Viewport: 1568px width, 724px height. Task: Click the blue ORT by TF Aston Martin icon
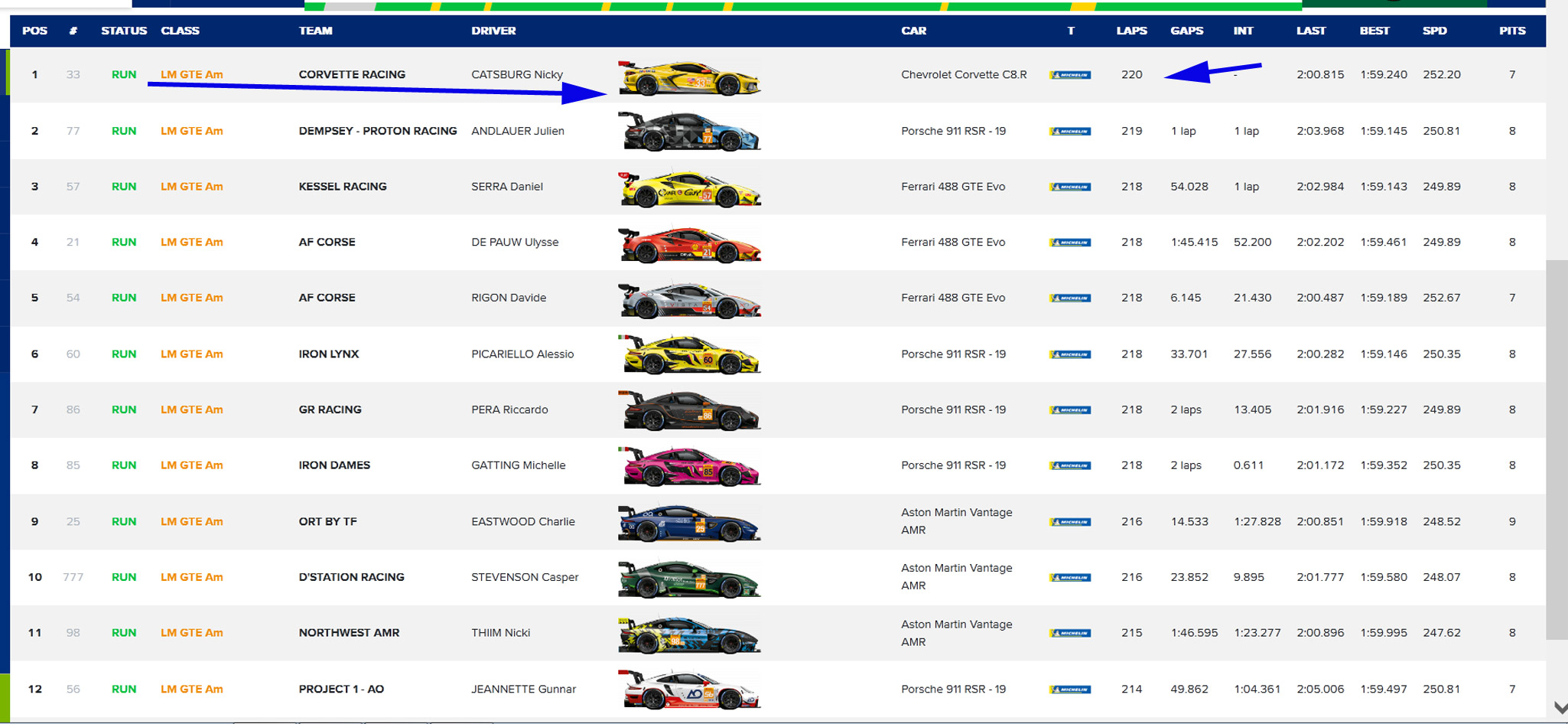click(x=688, y=523)
